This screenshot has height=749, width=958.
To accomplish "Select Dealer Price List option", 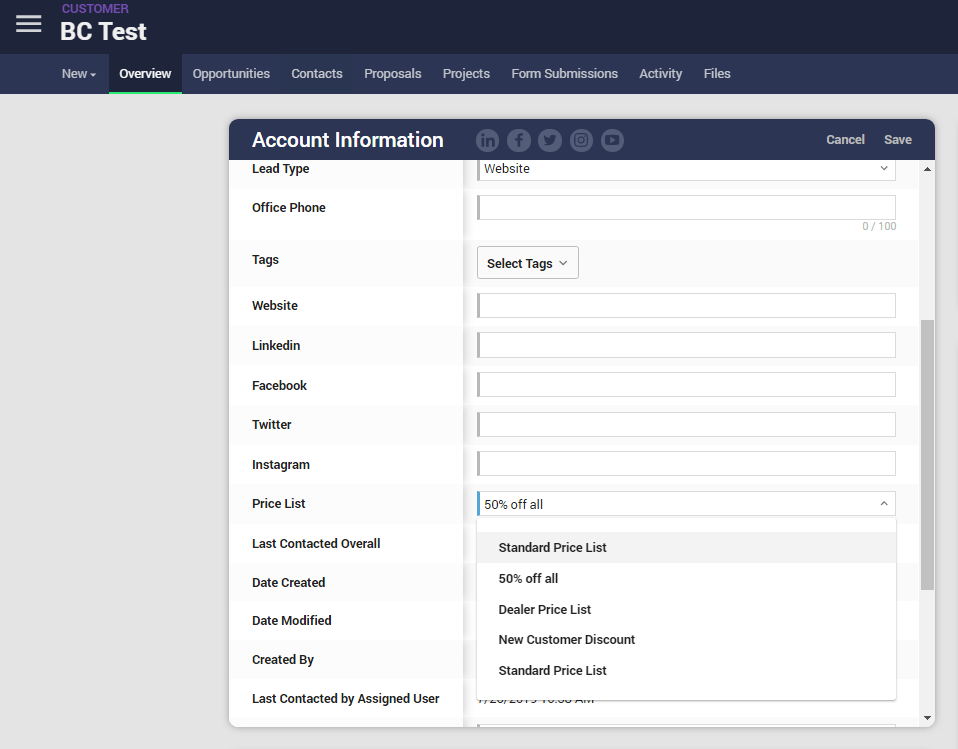I will (686, 610).
